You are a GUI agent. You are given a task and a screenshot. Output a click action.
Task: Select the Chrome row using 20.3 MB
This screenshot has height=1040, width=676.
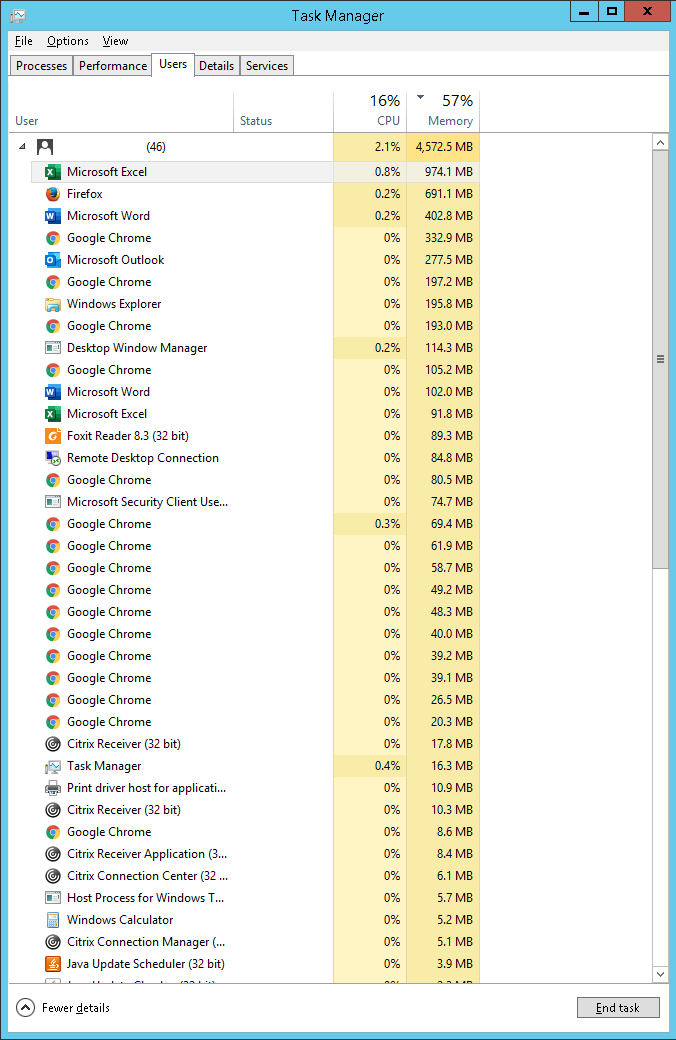coord(255,722)
